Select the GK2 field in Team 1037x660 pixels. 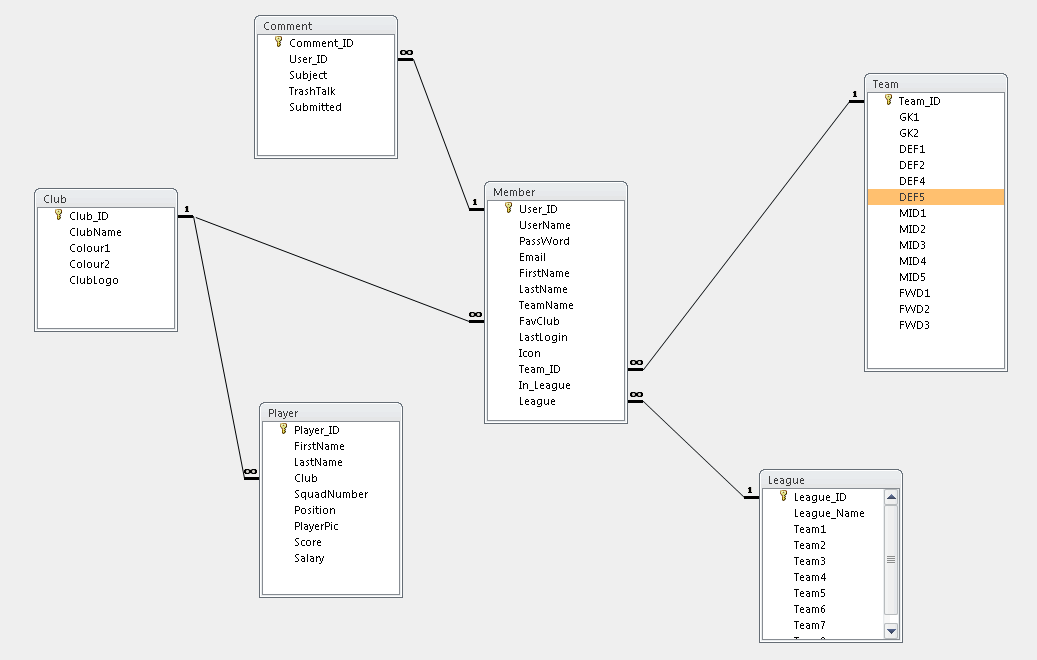click(x=909, y=133)
